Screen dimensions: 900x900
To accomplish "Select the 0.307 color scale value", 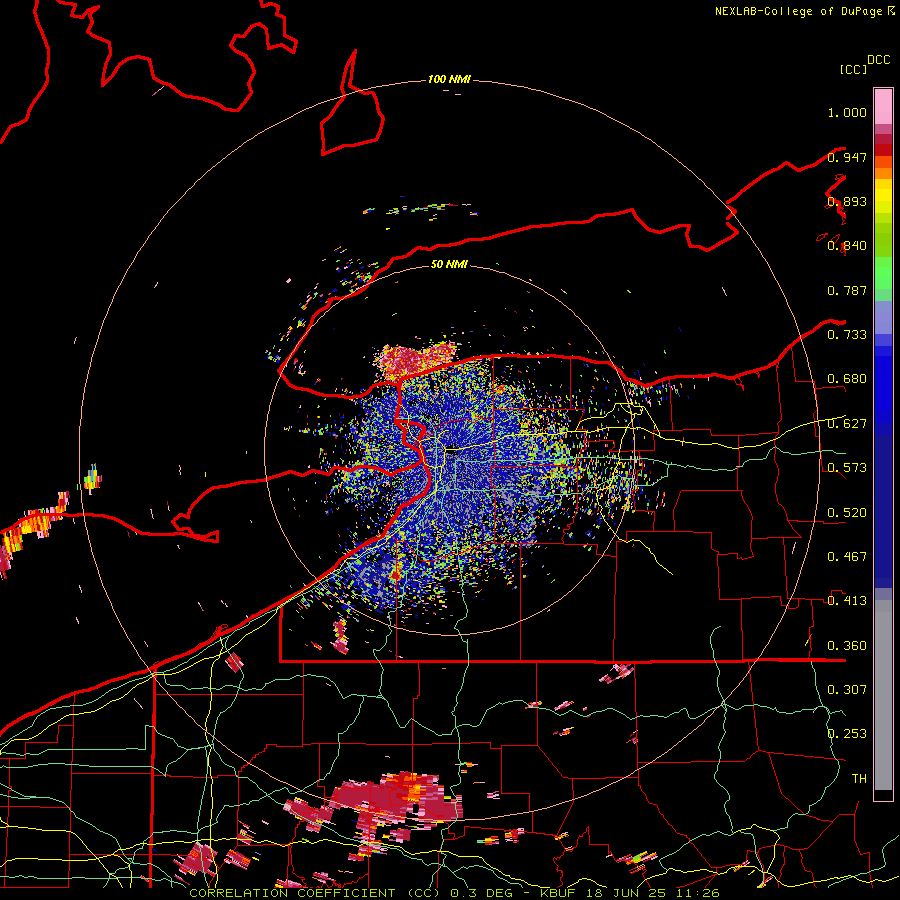I will (x=847, y=690).
